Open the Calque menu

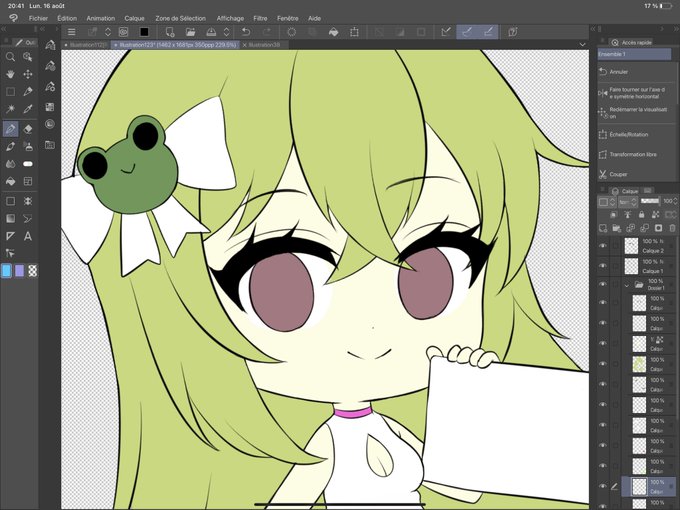(x=134, y=18)
